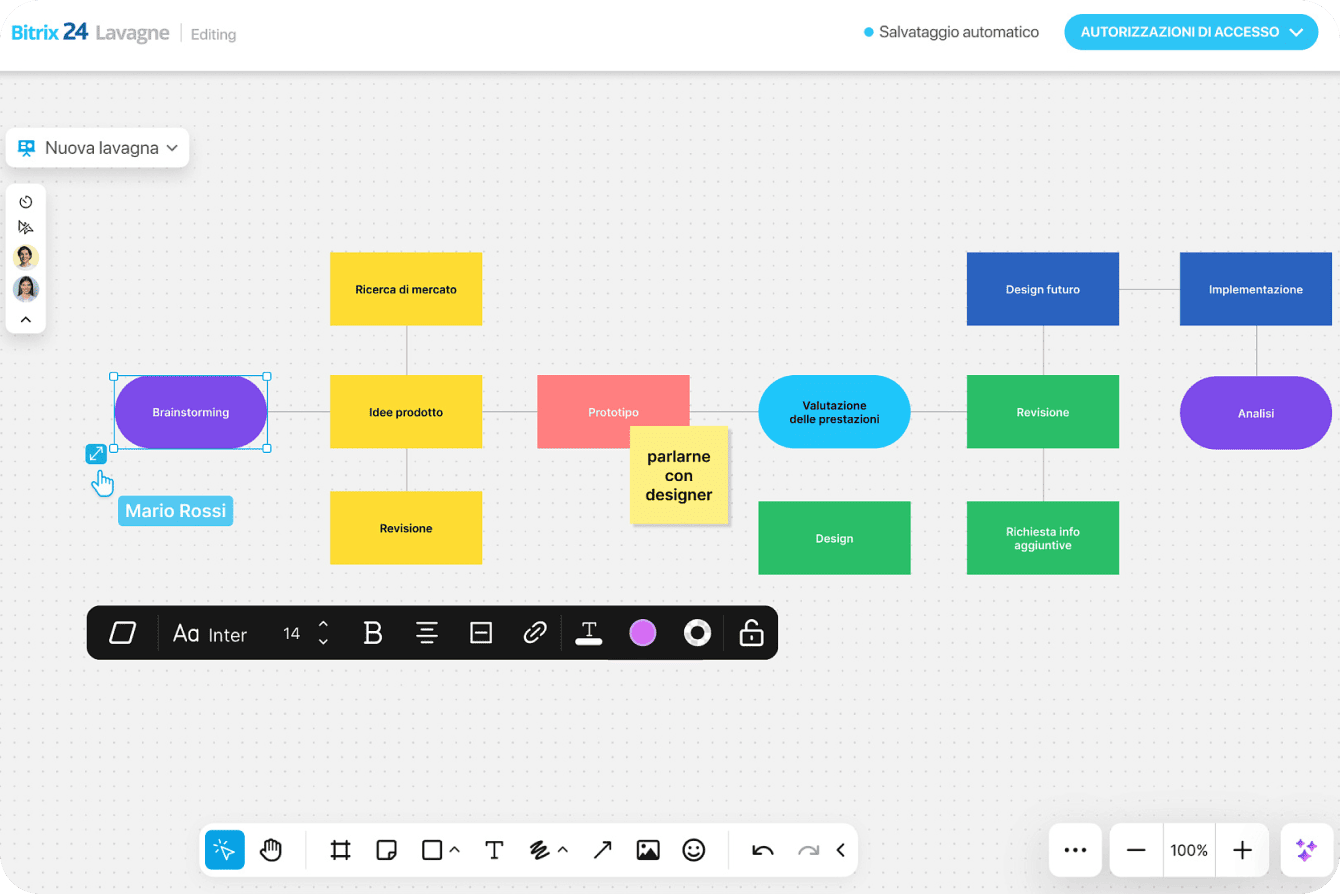
Task: Click Autorizzazioni di accesso button
Action: (x=1191, y=32)
